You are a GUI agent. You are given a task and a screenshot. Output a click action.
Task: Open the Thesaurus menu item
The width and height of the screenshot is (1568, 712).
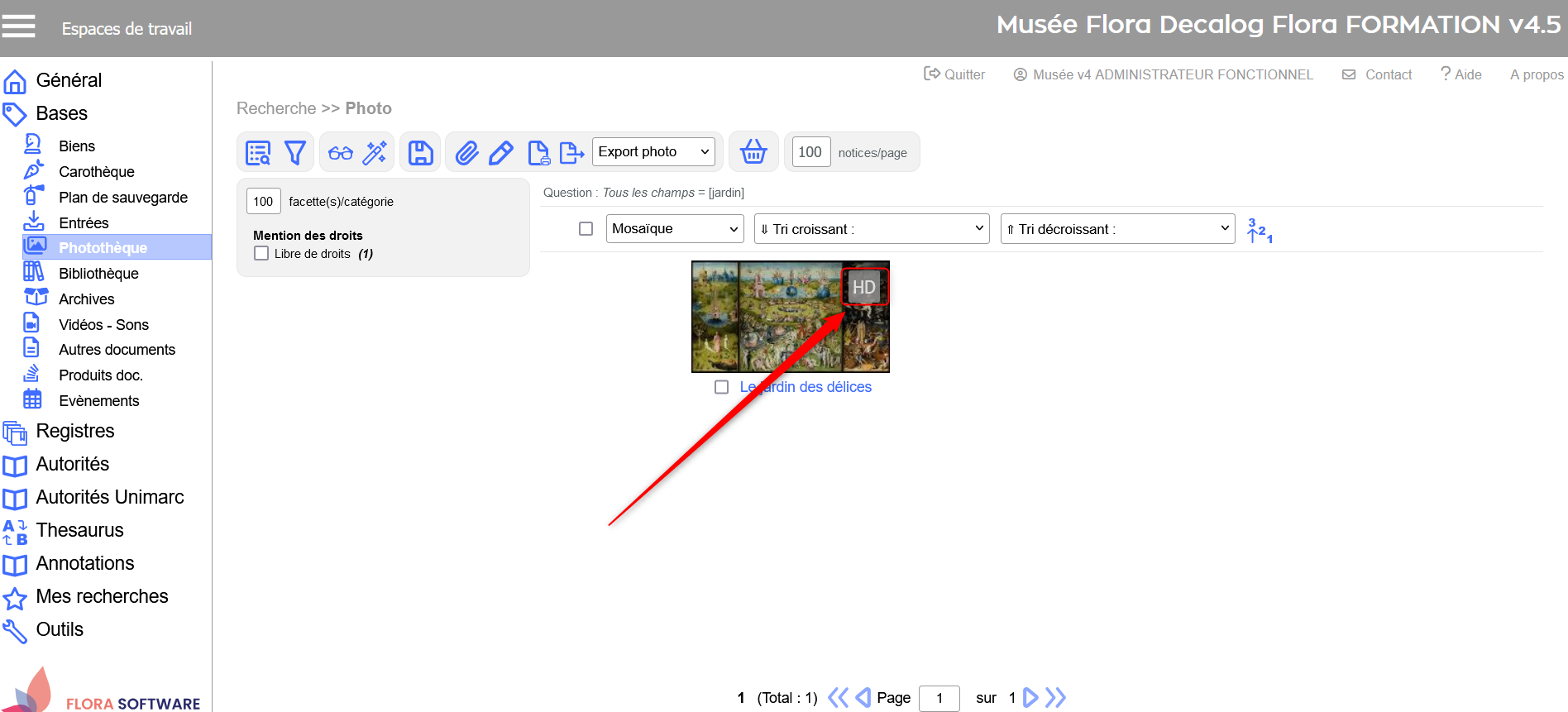click(x=79, y=530)
